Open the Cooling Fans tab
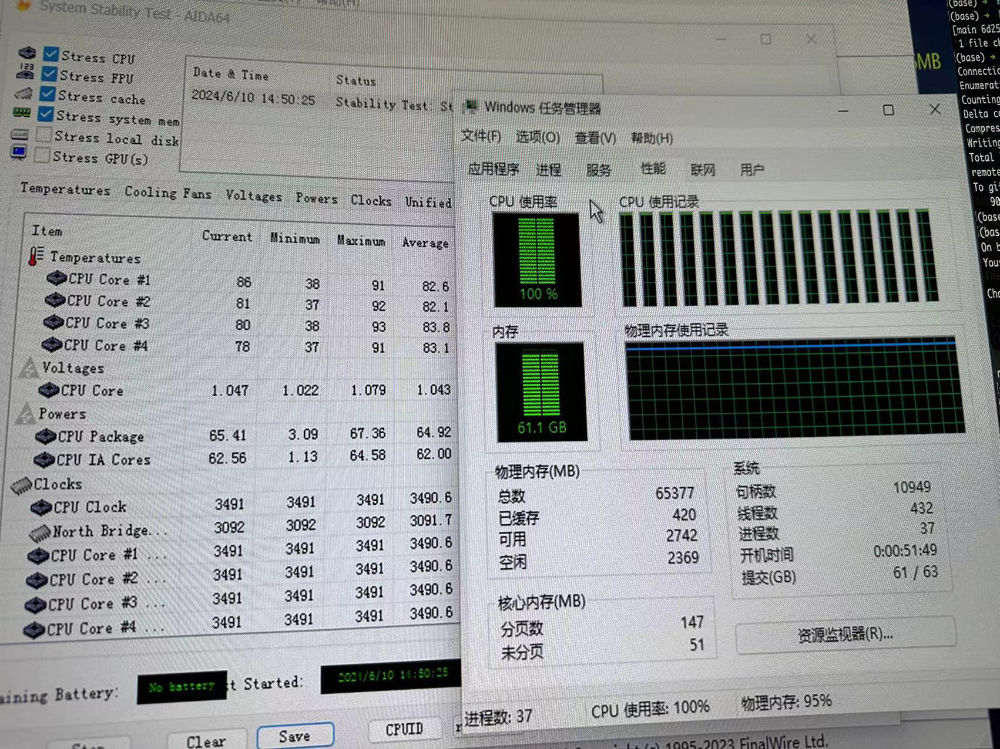This screenshot has width=1000, height=749. pos(168,192)
